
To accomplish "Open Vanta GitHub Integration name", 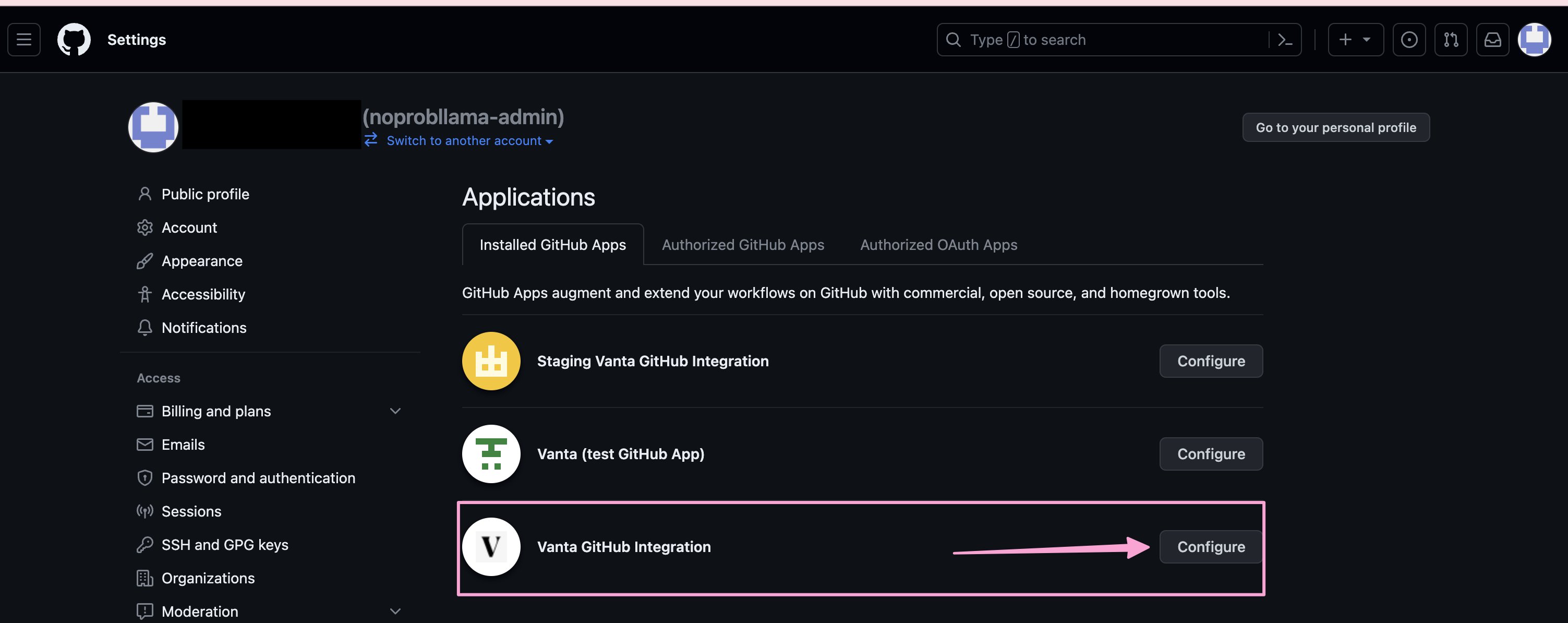I will [624, 547].
